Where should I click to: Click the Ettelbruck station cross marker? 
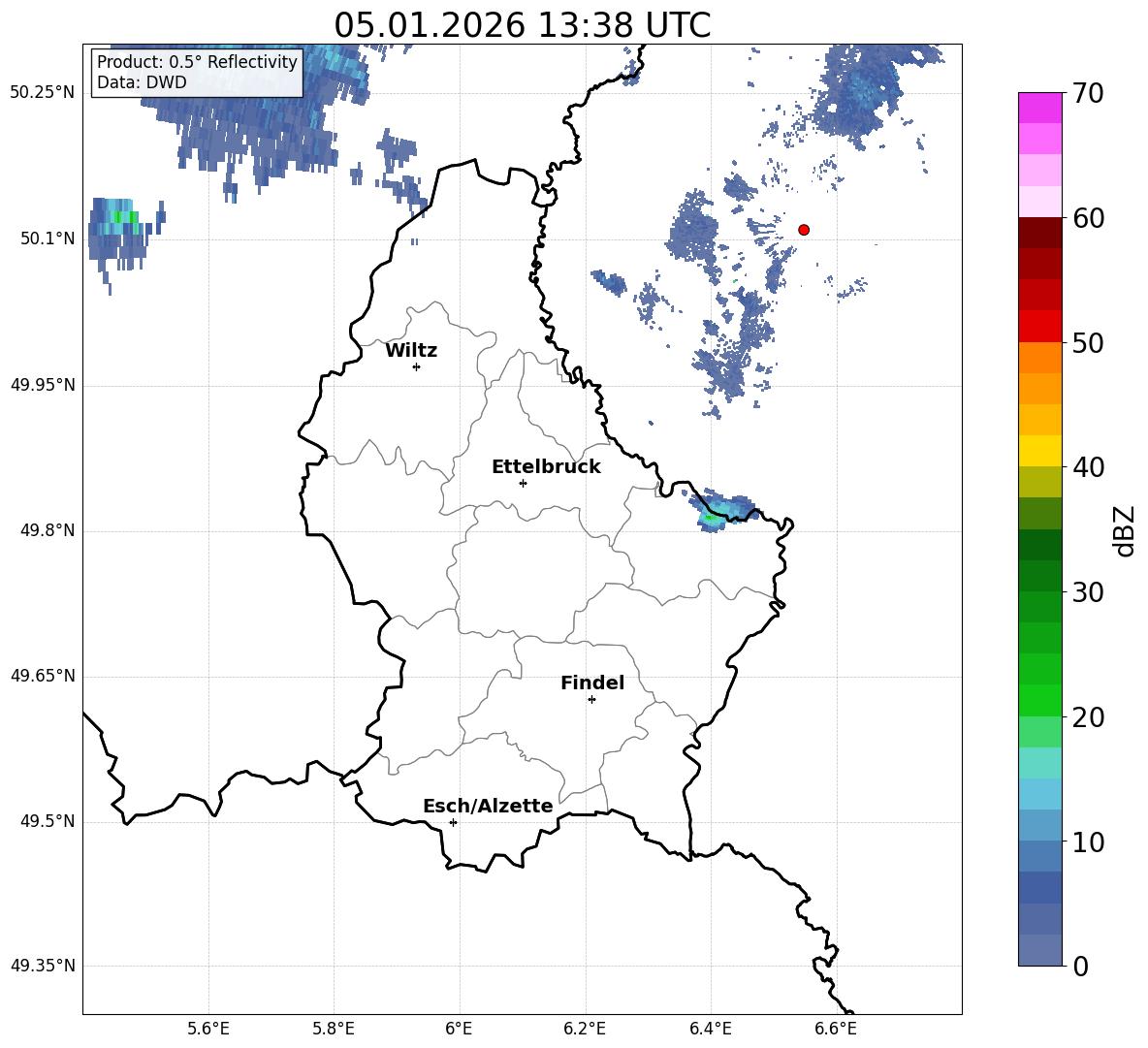pyautogui.click(x=523, y=483)
